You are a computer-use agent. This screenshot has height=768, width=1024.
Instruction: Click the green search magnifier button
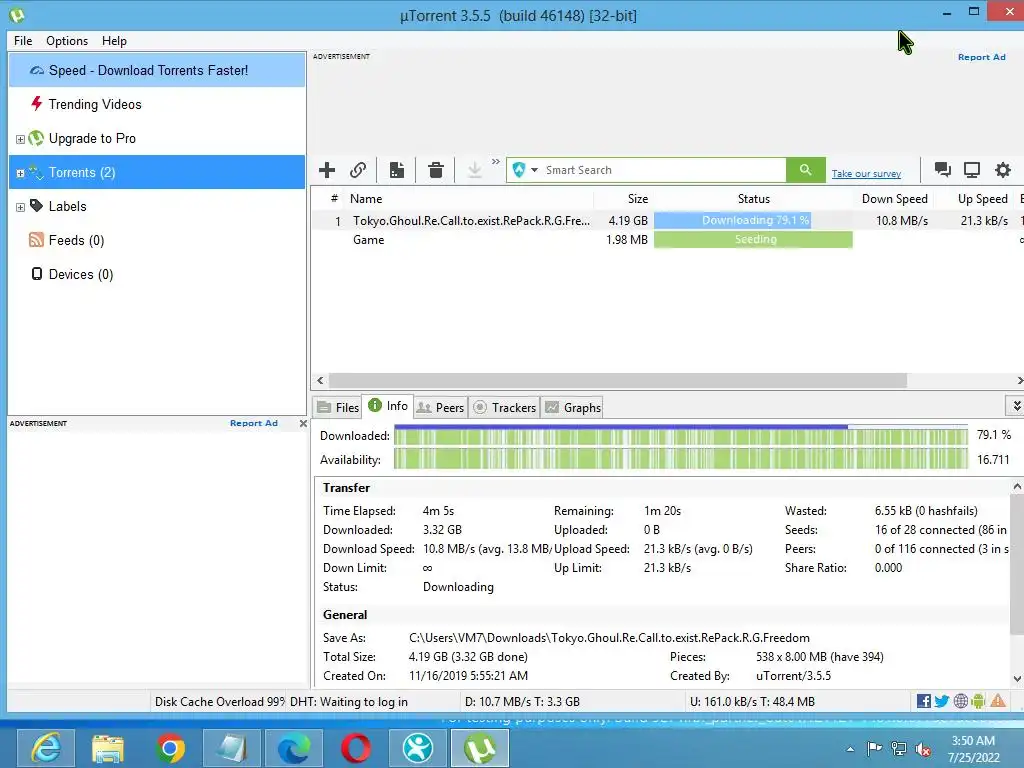click(x=806, y=170)
